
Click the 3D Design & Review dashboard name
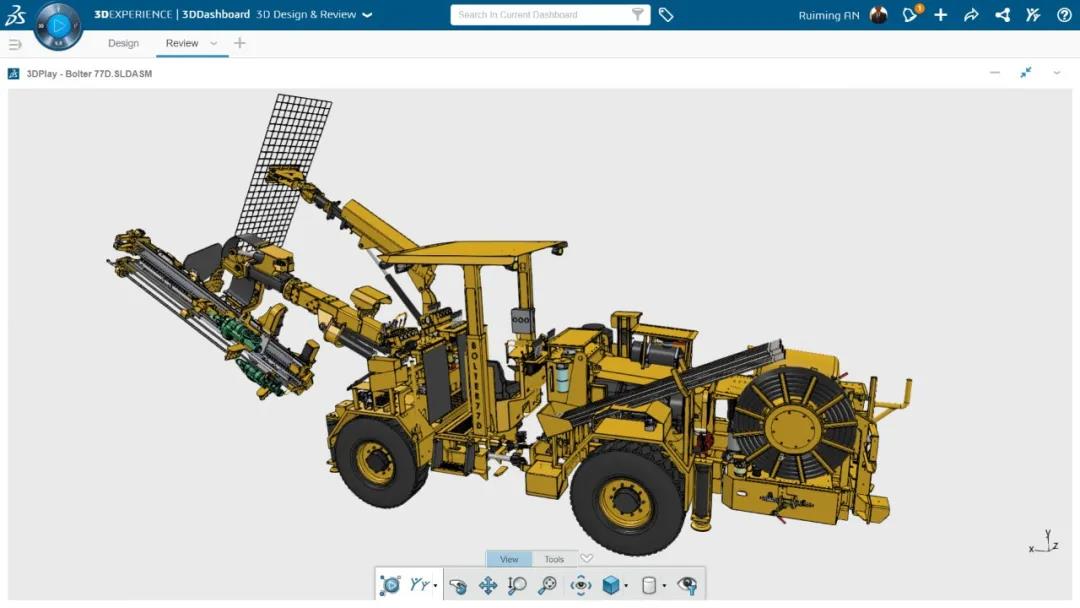pos(306,14)
